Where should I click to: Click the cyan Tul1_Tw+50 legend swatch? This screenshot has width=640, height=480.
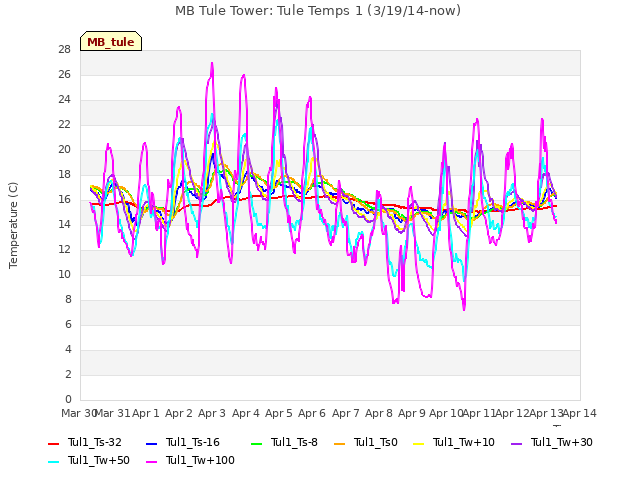coord(53,462)
